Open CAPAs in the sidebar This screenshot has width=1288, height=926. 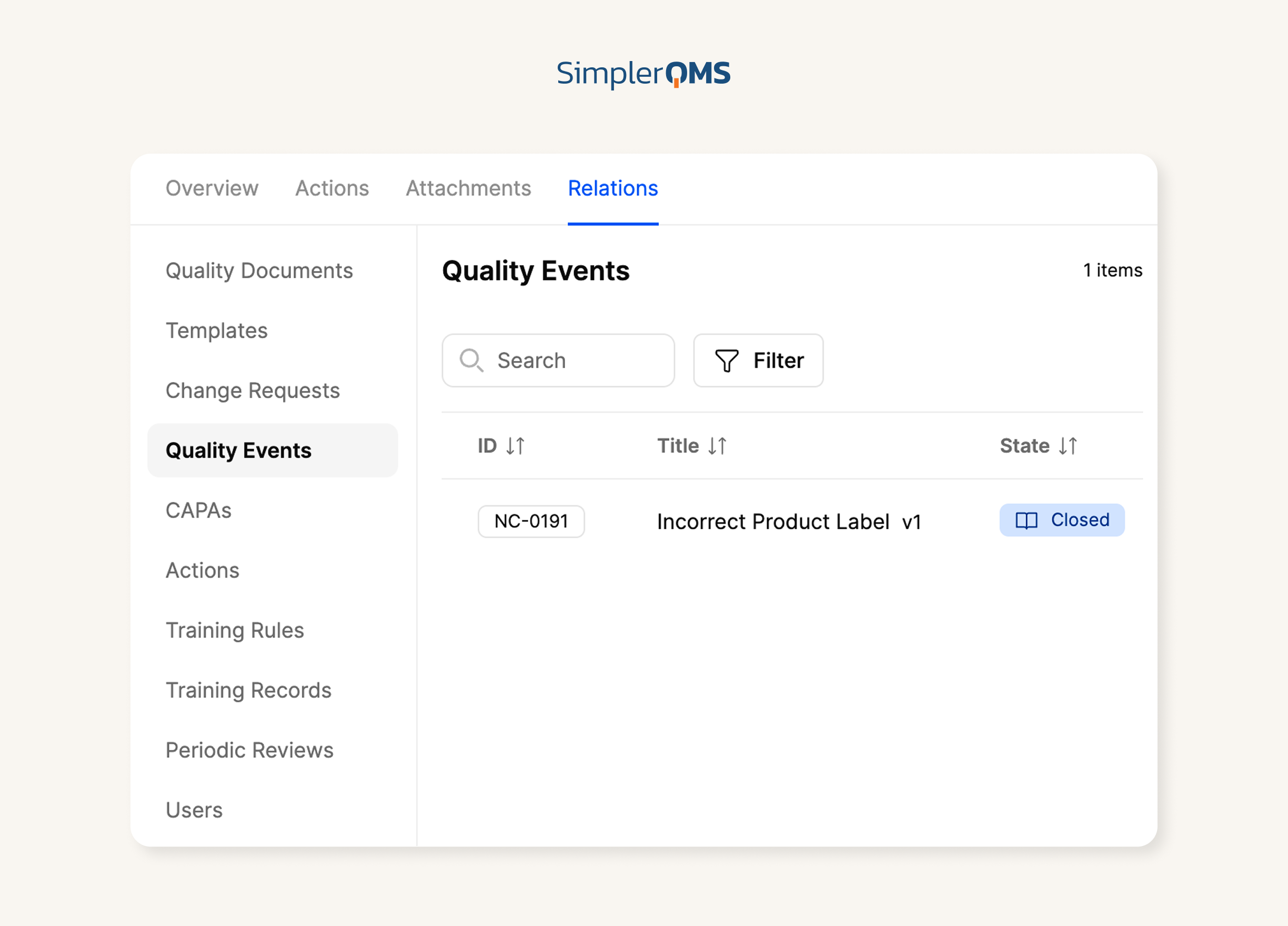click(x=199, y=510)
